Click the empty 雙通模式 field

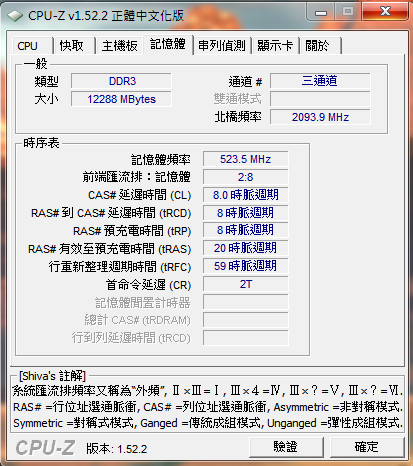point(320,99)
